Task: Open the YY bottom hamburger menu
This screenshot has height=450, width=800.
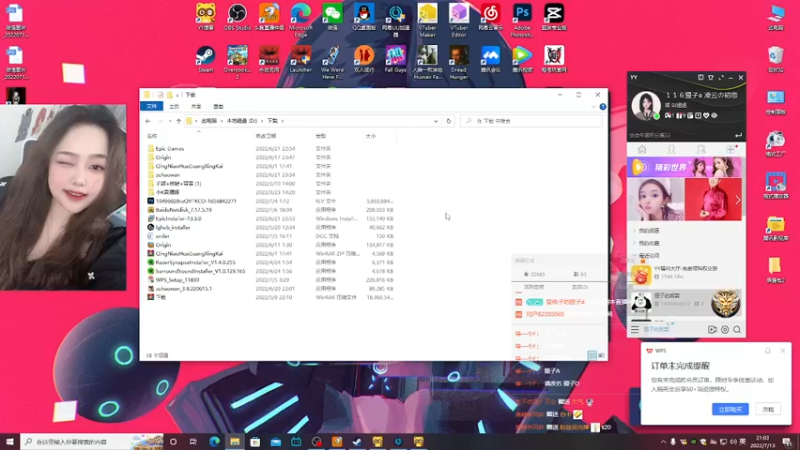Action: point(635,330)
